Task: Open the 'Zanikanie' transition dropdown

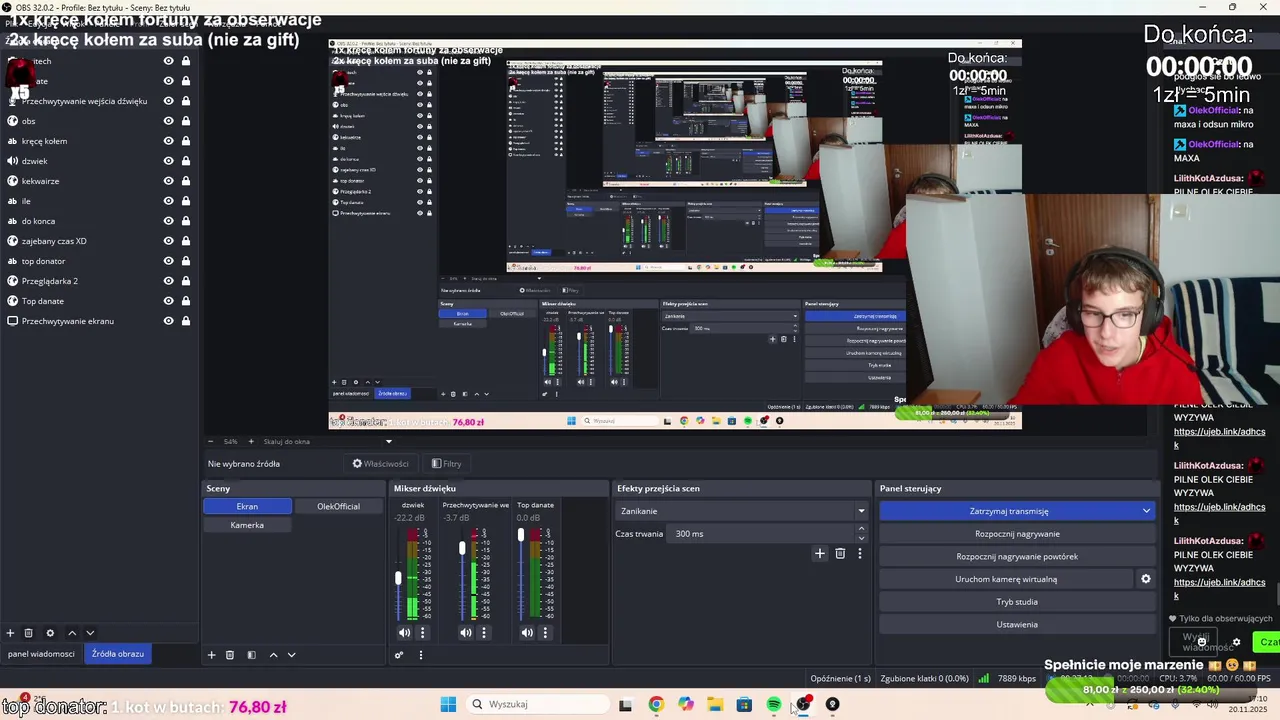Action: (x=741, y=511)
